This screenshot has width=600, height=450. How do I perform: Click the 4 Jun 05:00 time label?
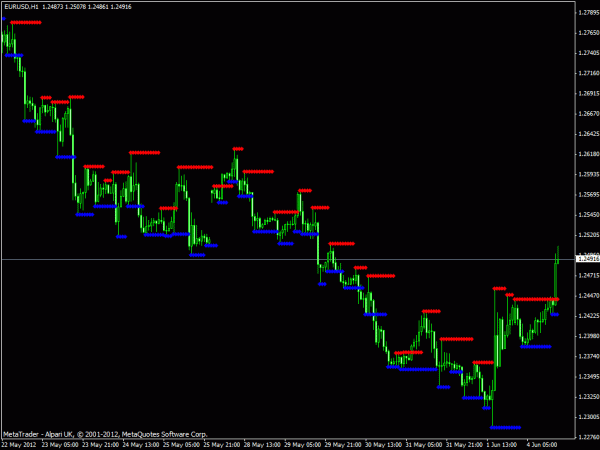click(x=542, y=445)
